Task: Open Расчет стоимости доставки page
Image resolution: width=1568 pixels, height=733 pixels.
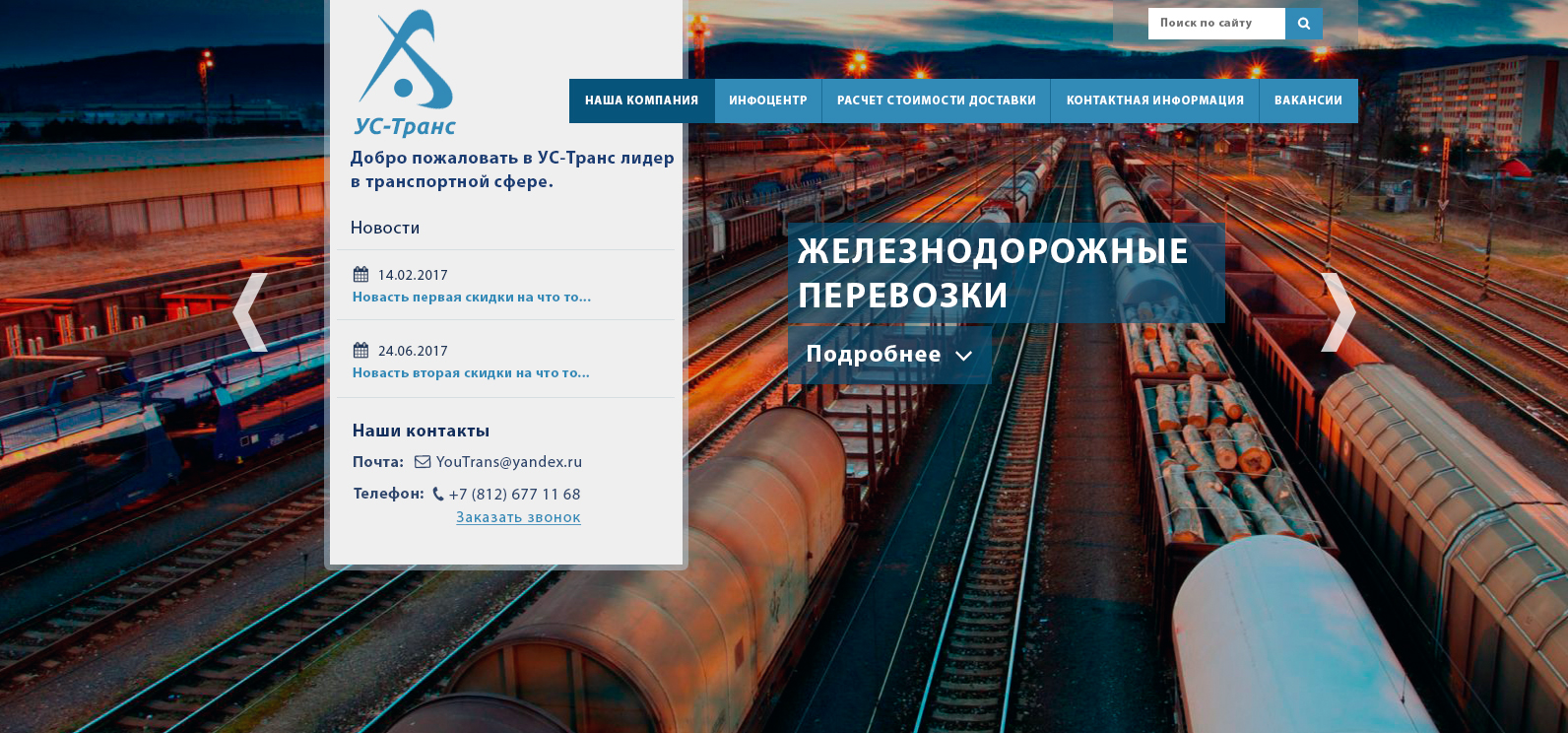Action: (x=937, y=100)
